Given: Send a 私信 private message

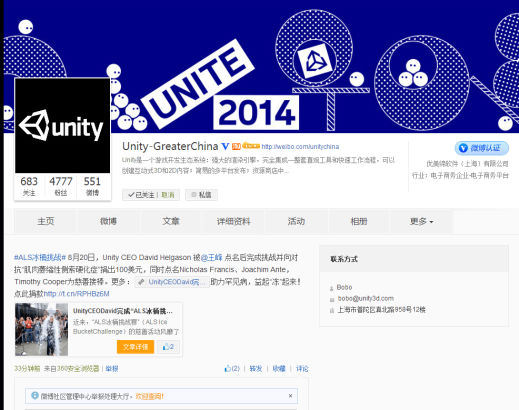Looking at the screenshot, I should click(x=201, y=195).
